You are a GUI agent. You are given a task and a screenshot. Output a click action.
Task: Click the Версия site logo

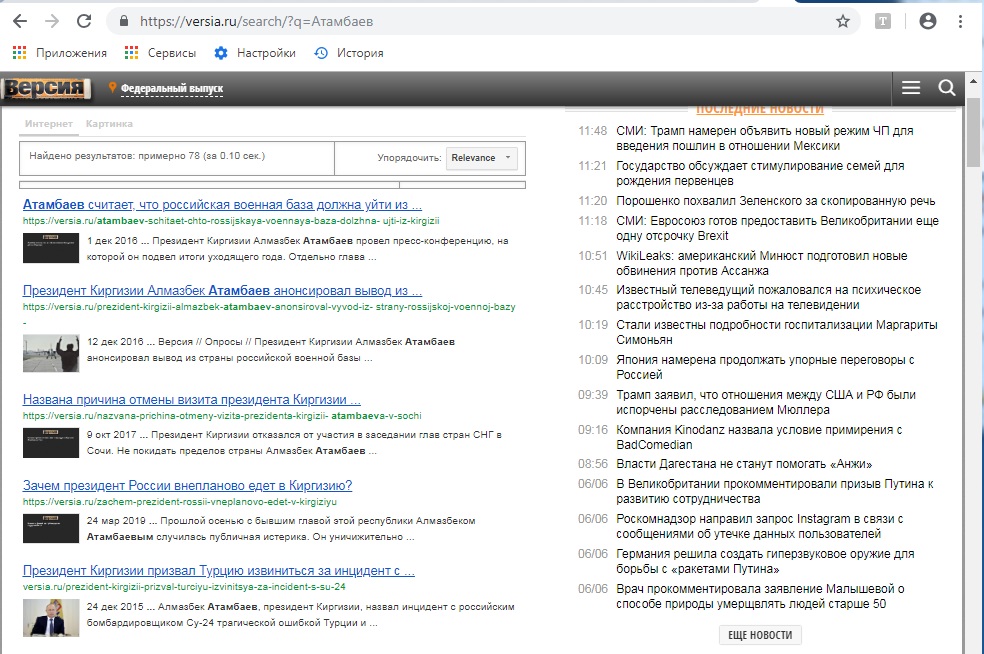point(47,89)
